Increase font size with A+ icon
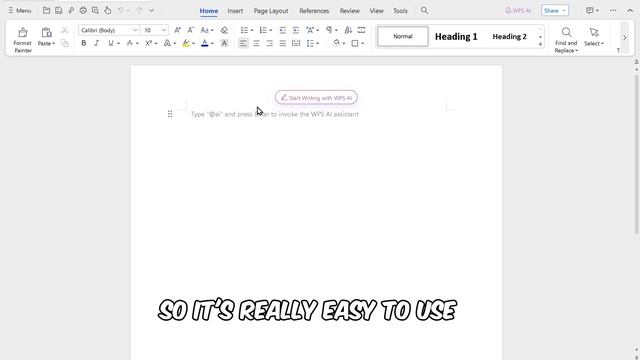 click(178, 30)
